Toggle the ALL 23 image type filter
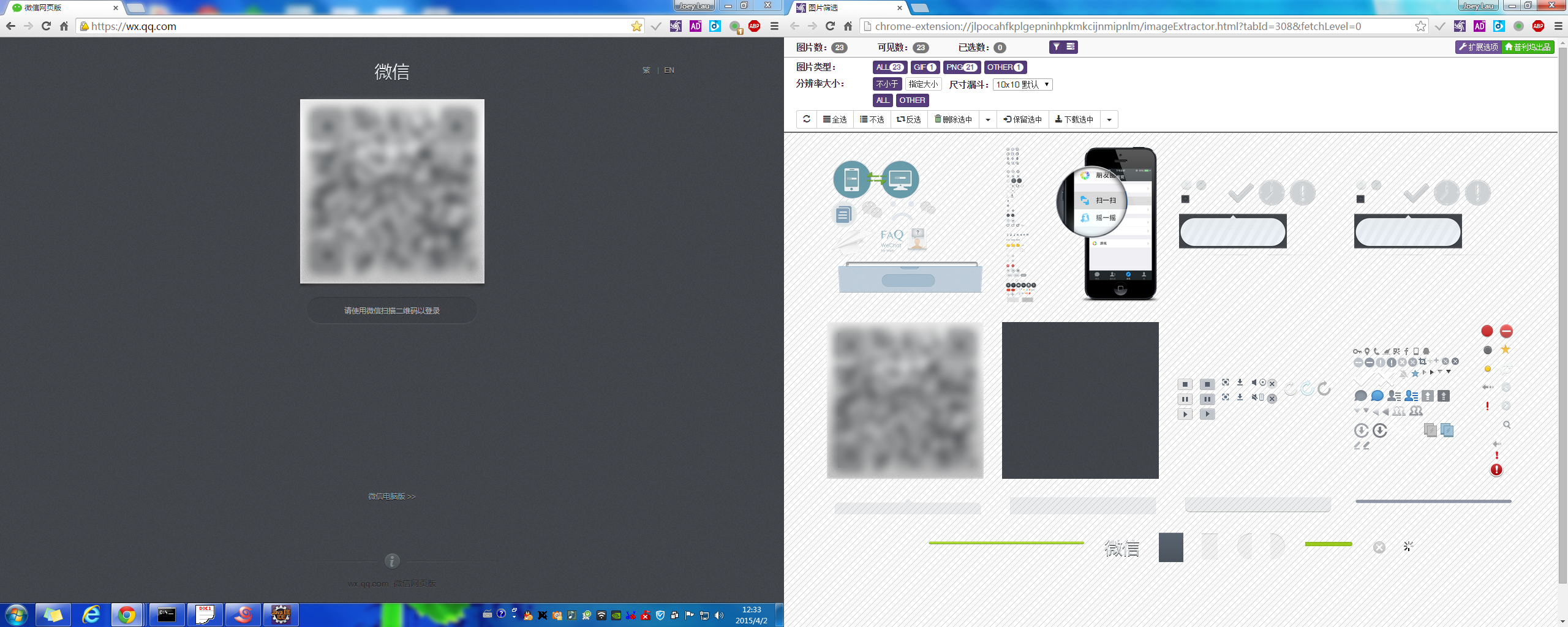 pos(889,67)
